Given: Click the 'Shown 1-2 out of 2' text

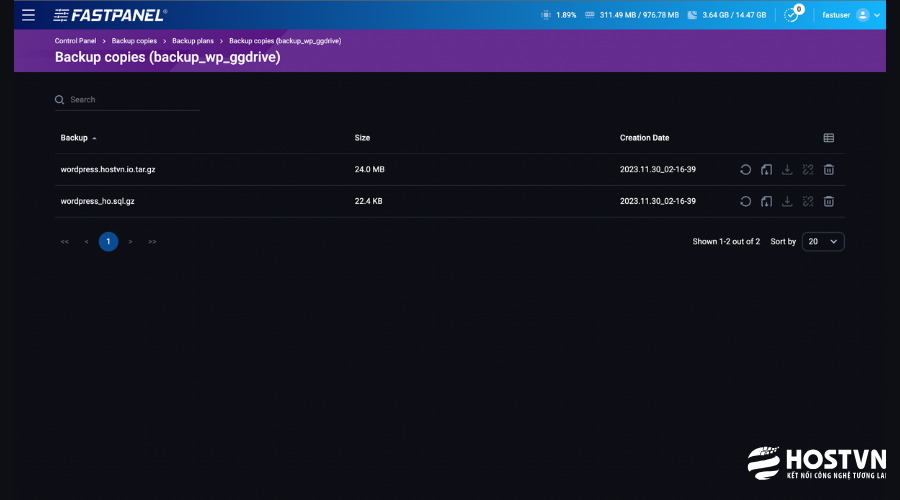Looking at the screenshot, I should point(726,242).
